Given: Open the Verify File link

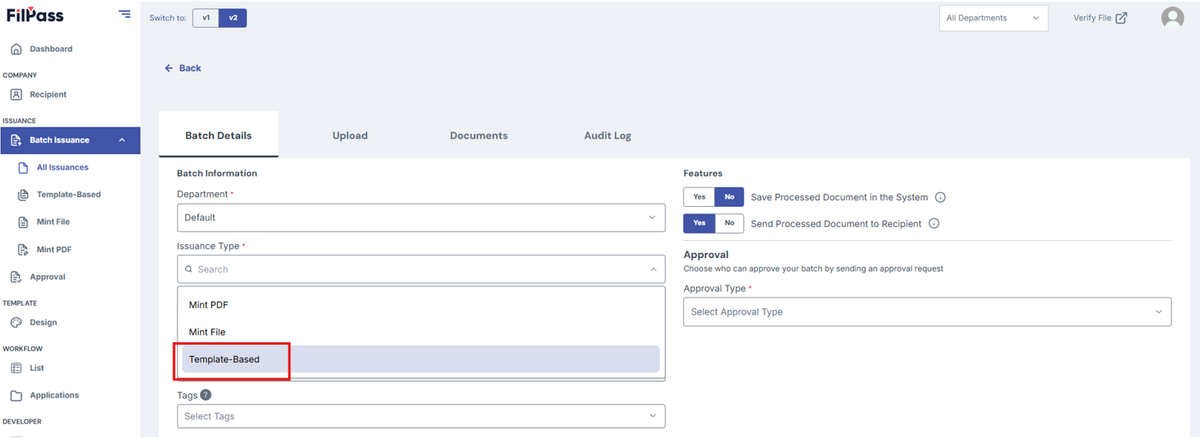Looking at the screenshot, I should coord(1100,18).
